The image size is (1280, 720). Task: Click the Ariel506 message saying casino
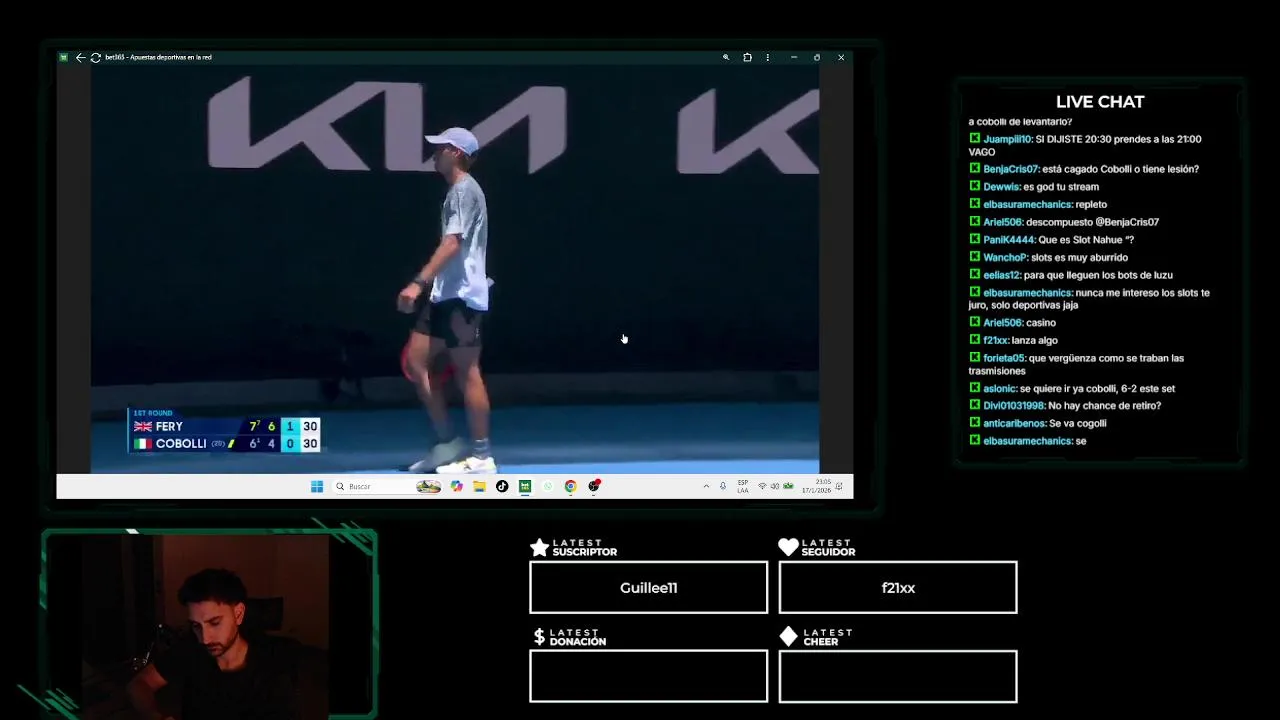click(x=1041, y=323)
